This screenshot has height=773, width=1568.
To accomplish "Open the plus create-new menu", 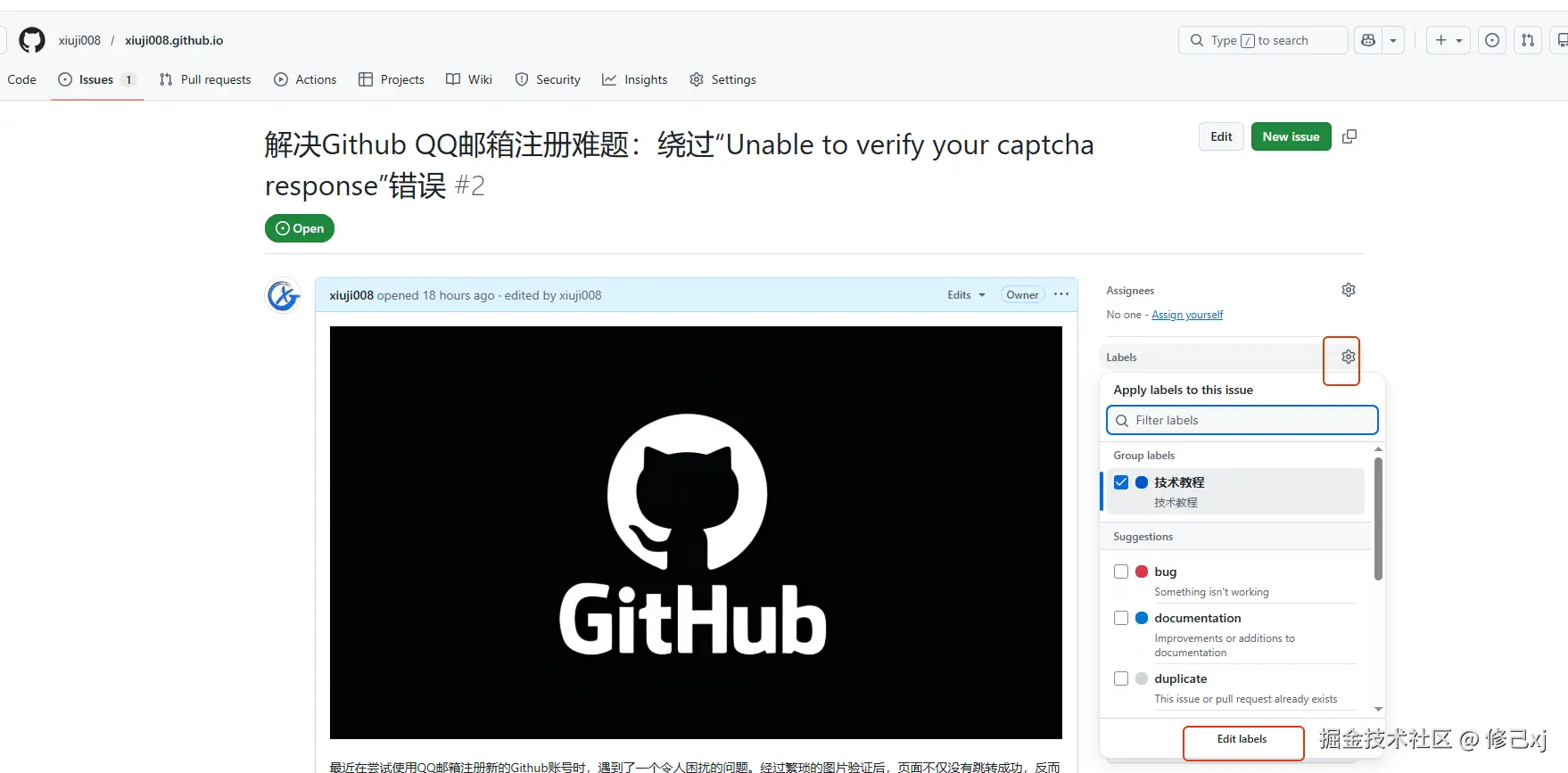I will coord(1448,40).
